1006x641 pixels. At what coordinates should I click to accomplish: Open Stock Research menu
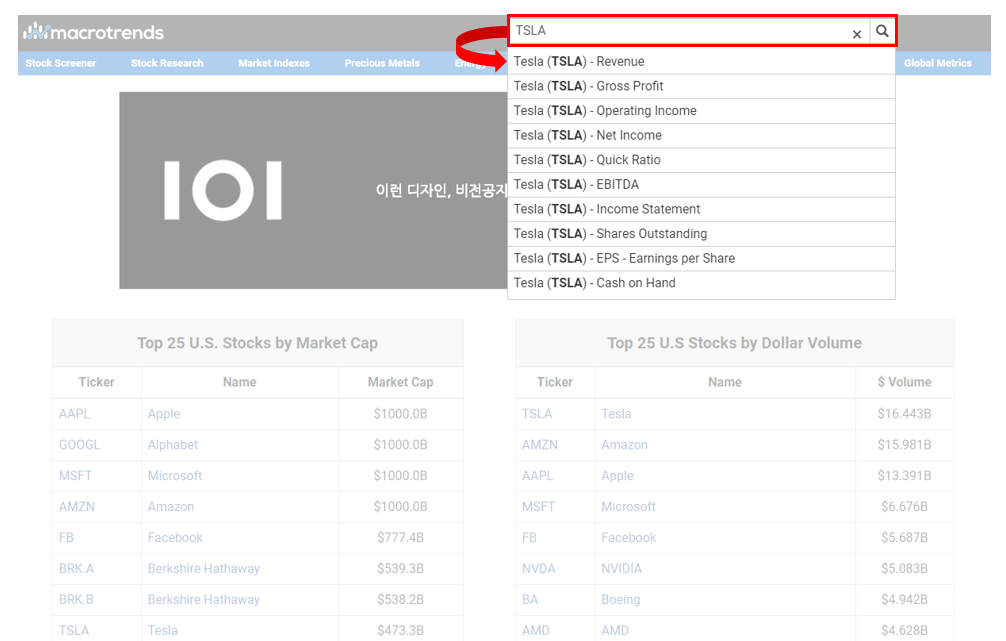tap(167, 63)
